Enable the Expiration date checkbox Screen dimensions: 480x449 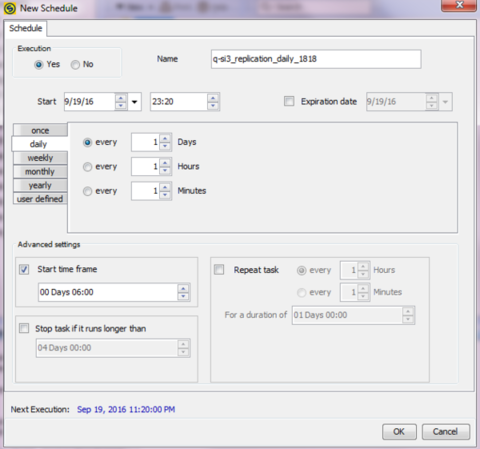(289, 101)
